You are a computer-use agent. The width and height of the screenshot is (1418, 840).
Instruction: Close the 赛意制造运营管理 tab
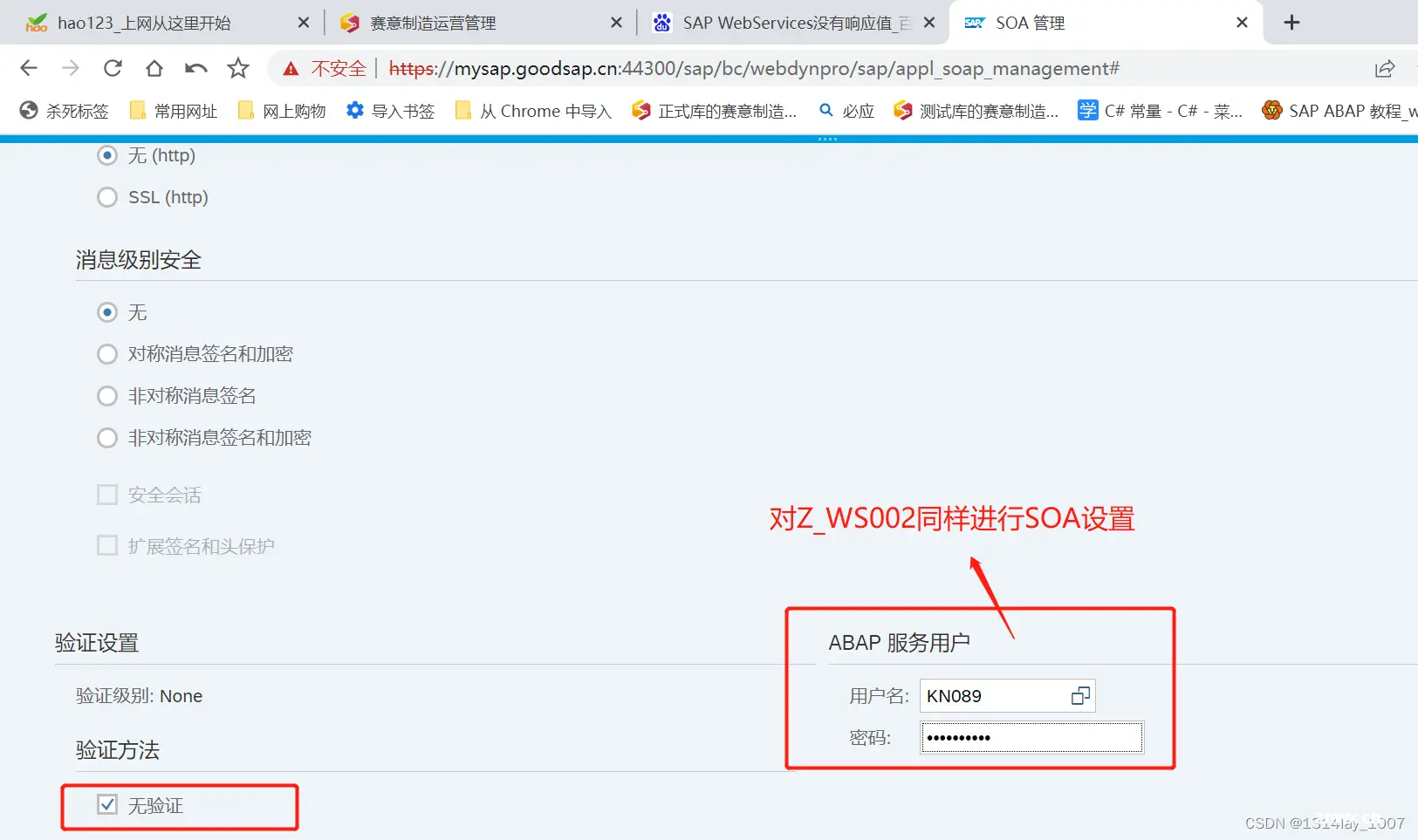617,23
